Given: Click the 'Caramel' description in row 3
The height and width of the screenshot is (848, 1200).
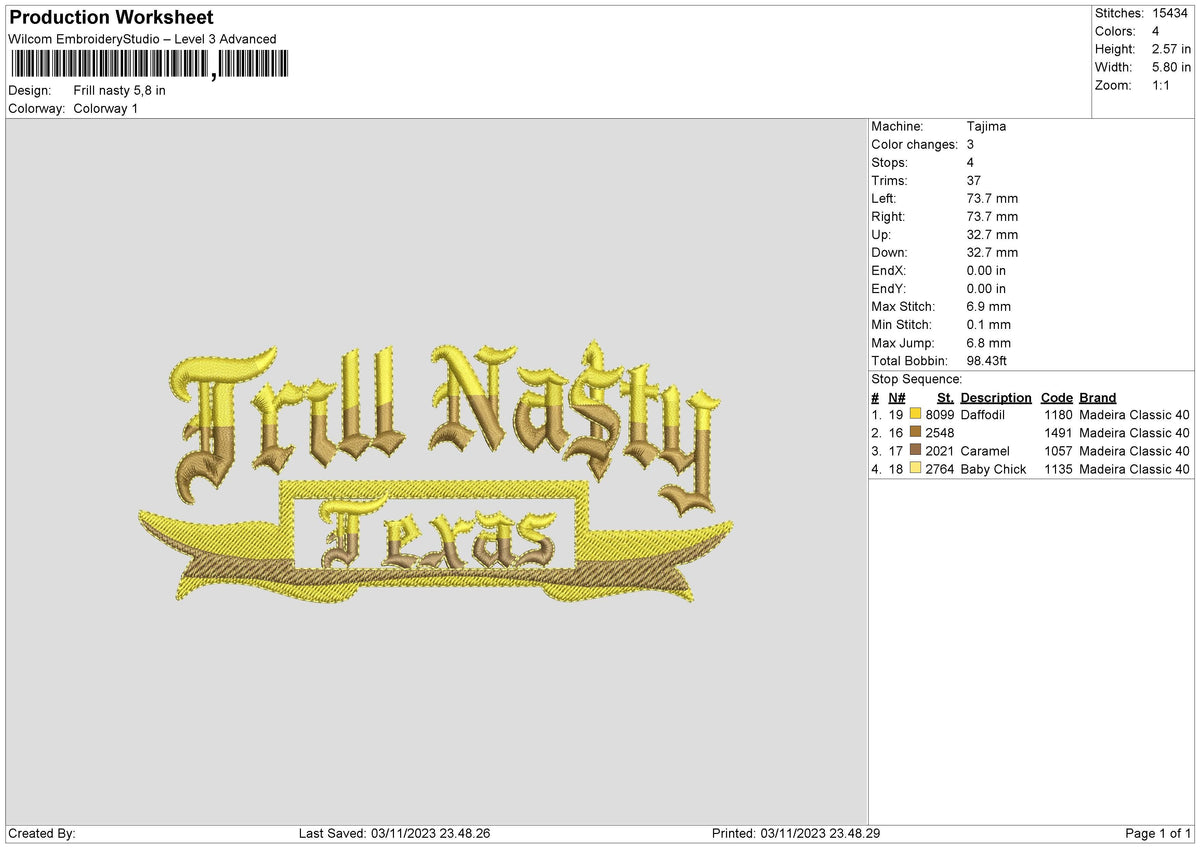Looking at the screenshot, I should tap(985, 451).
